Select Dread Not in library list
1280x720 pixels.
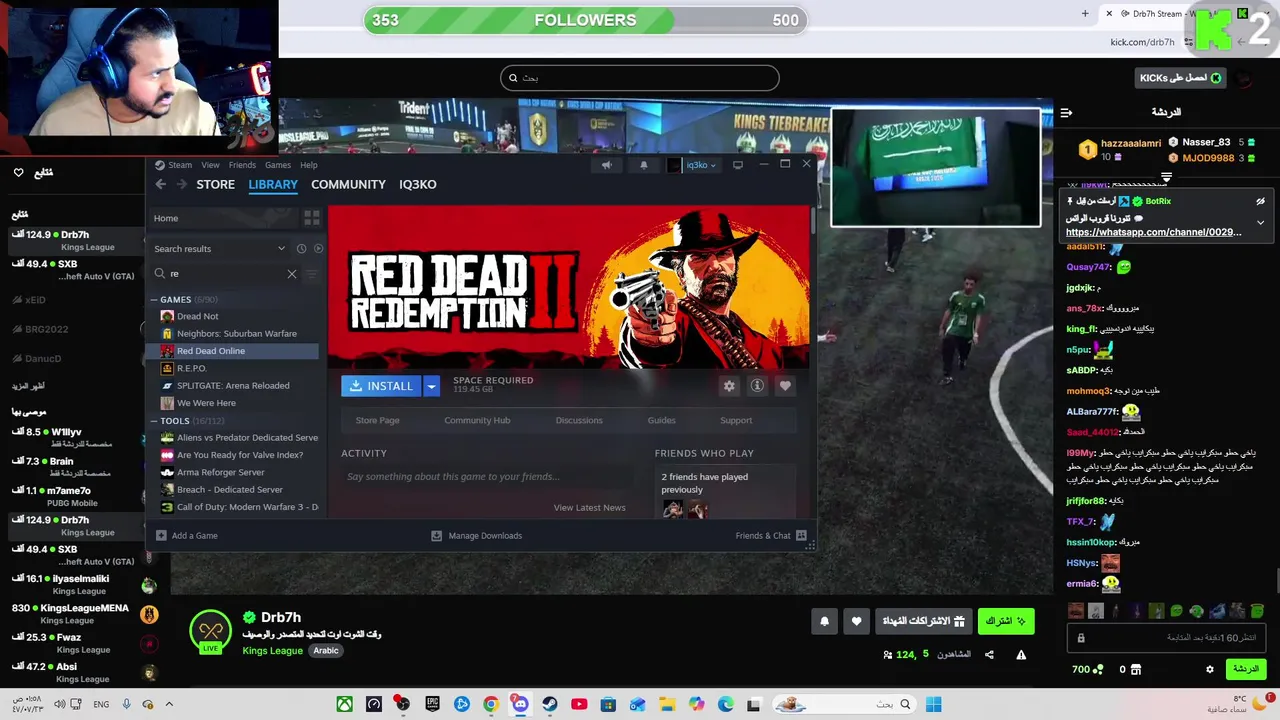[x=197, y=316]
